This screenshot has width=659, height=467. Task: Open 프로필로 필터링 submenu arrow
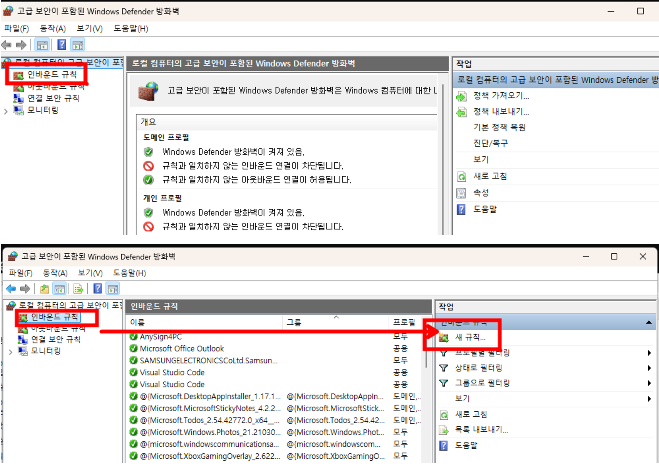649,353
